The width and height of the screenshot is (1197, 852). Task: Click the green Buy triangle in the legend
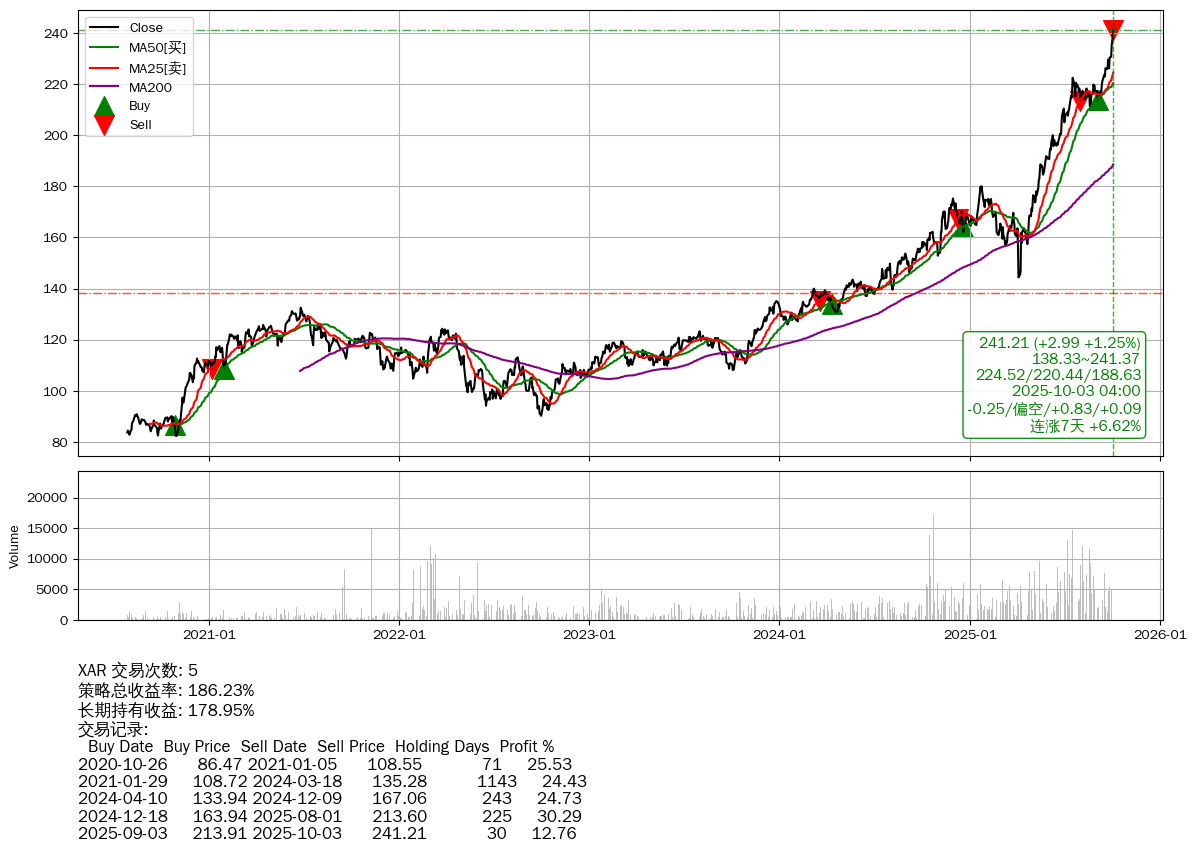[104, 107]
